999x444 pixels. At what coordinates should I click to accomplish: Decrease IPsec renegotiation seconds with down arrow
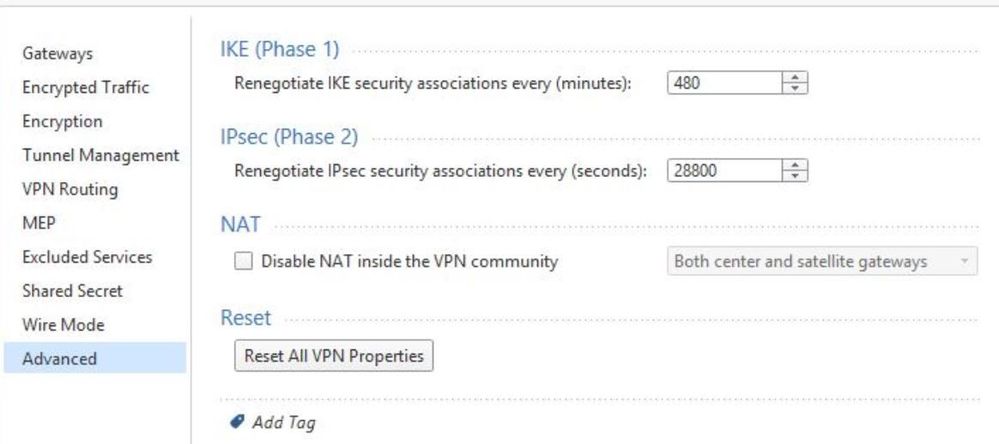tap(794, 176)
